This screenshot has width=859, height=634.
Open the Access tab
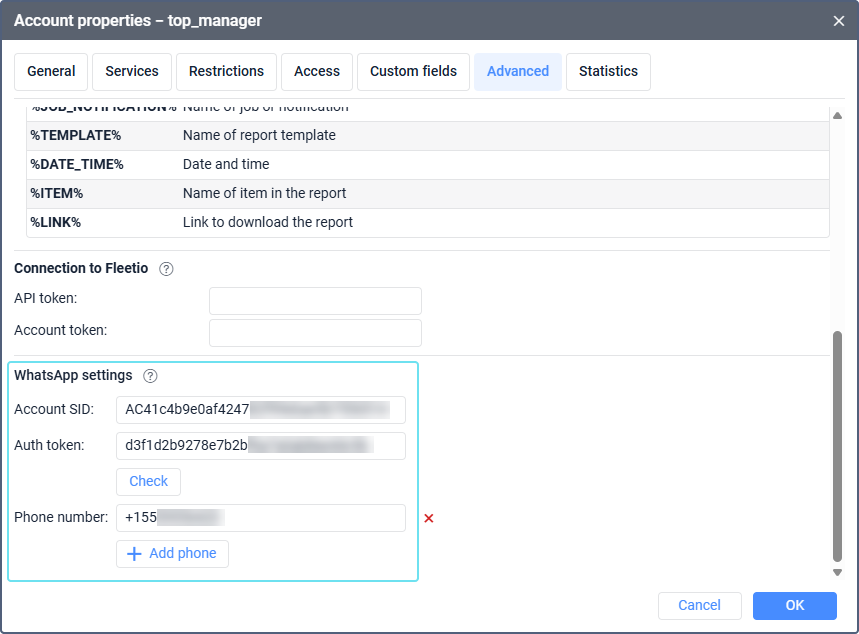tap(317, 71)
